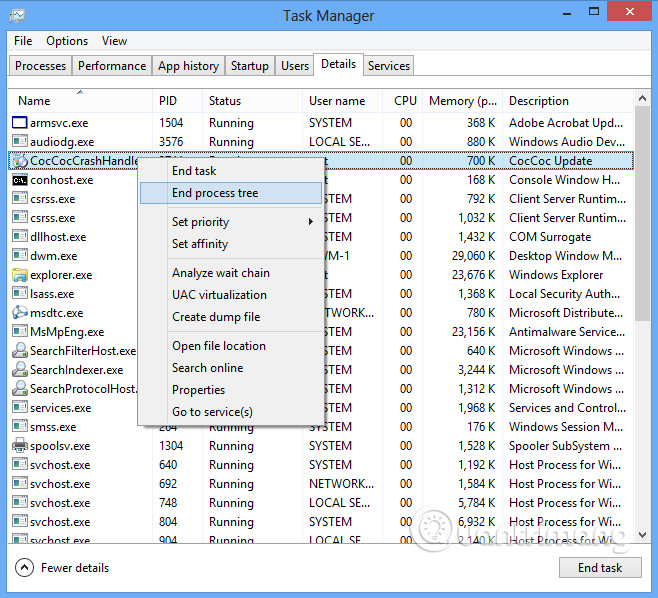Choose Search online
The height and width of the screenshot is (598, 658).
[x=231, y=368]
